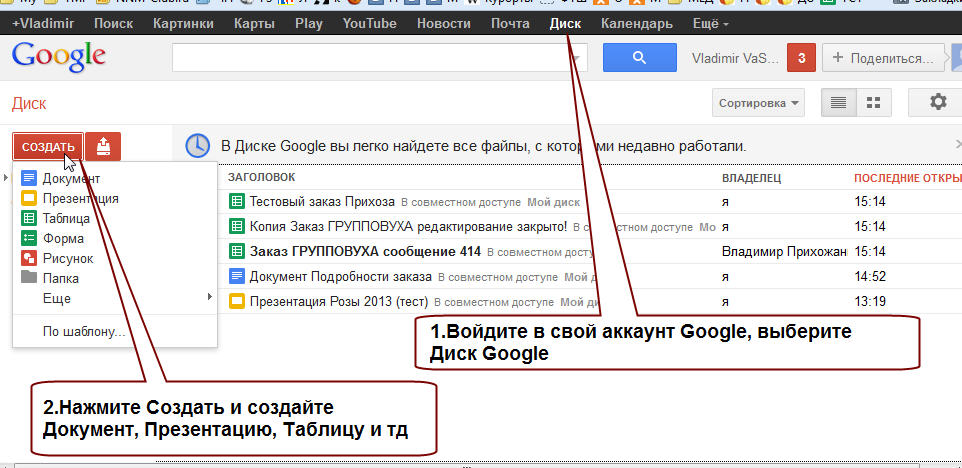This screenshot has width=962, height=468.
Task: Click spreadsheet icon of Тестовый заказ Прихоза
Action: (236, 201)
